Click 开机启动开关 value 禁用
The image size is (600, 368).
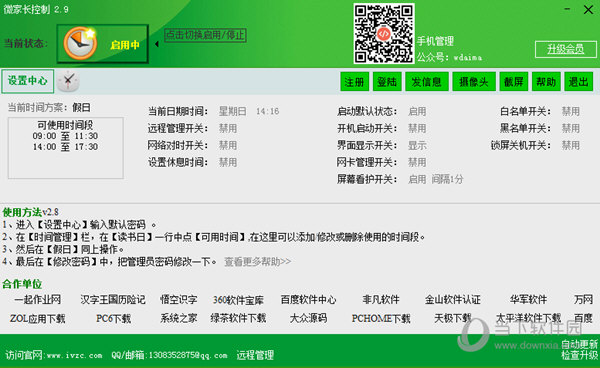coord(417,129)
